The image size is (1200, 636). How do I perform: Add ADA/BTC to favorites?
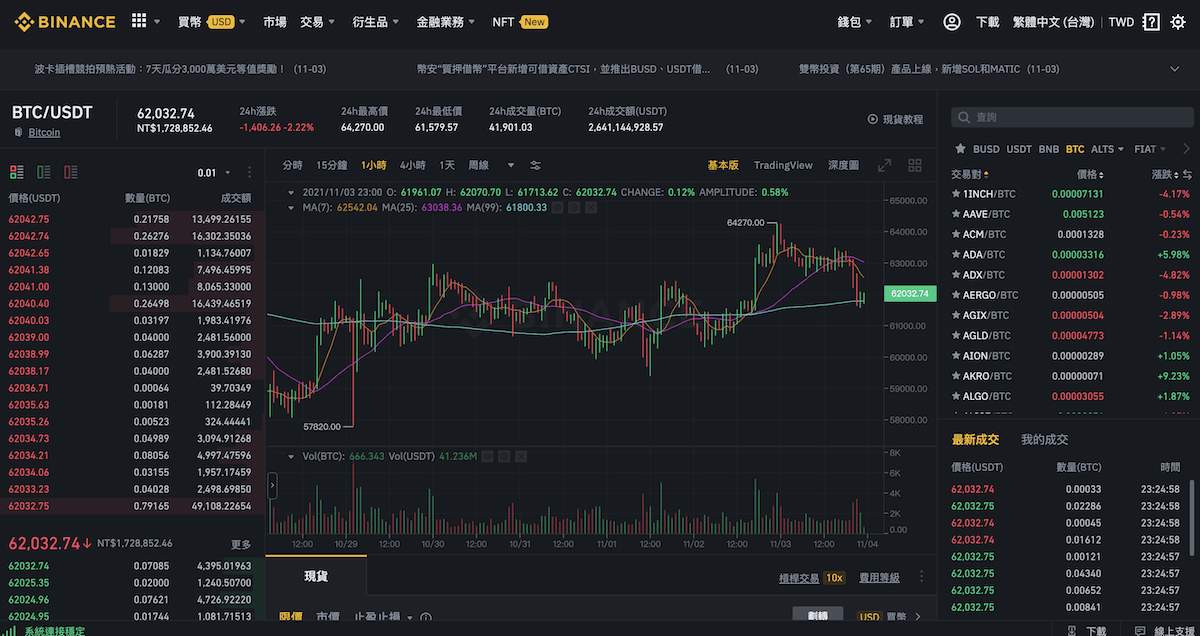pyautogui.click(x=956, y=254)
